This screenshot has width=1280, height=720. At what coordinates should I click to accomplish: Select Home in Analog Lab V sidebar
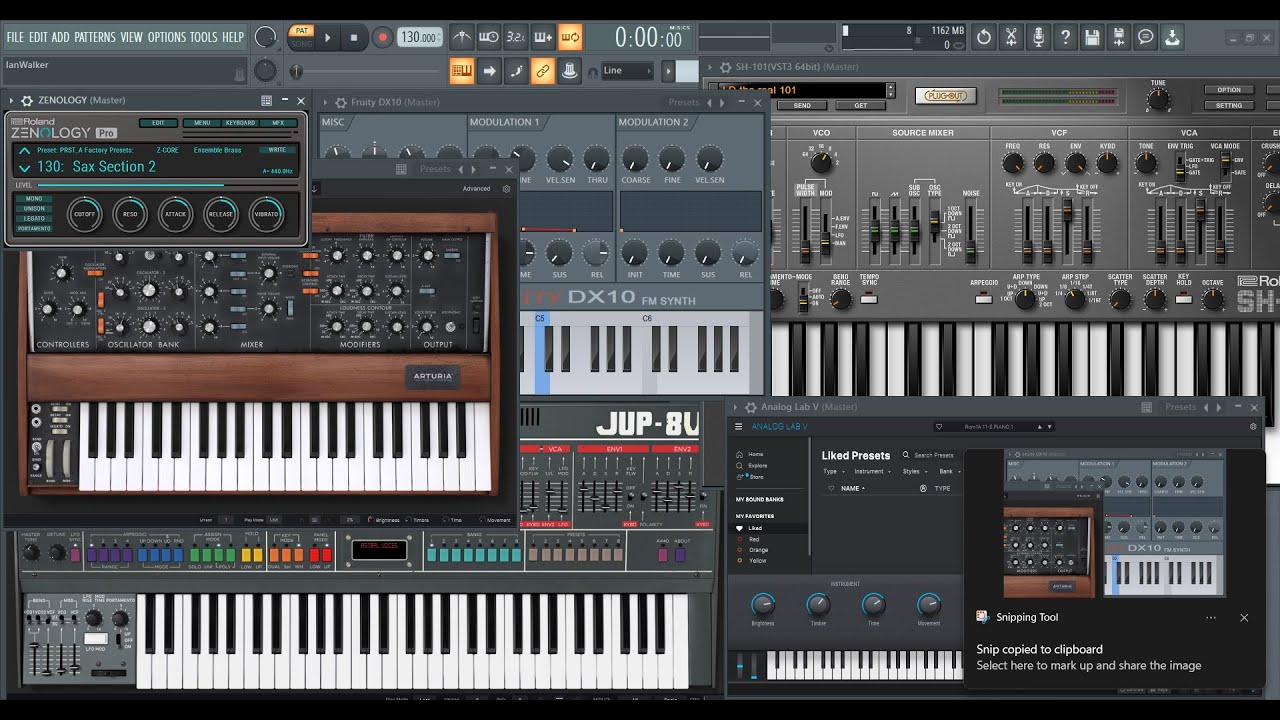[755, 454]
